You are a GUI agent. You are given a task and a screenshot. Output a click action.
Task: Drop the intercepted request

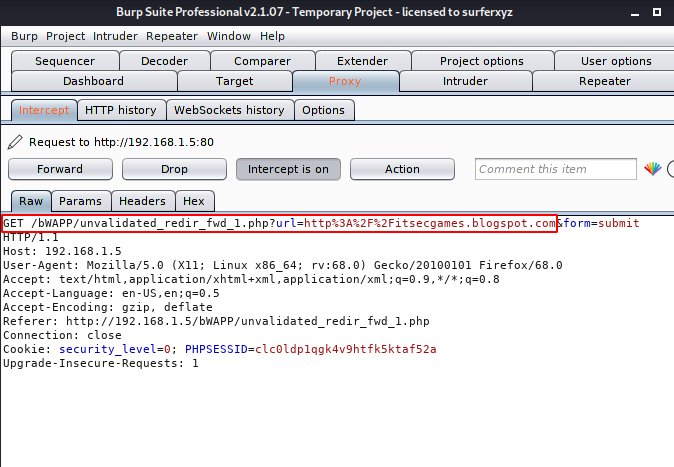(174, 169)
